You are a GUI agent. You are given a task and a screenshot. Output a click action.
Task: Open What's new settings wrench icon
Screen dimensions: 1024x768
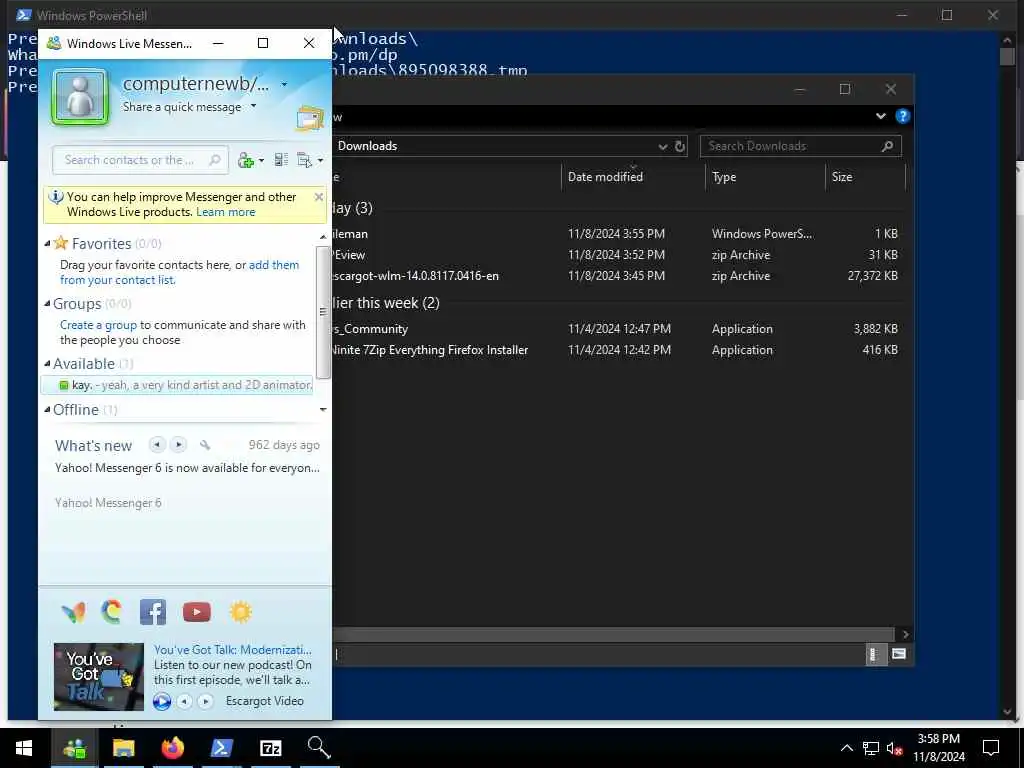[x=204, y=445]
